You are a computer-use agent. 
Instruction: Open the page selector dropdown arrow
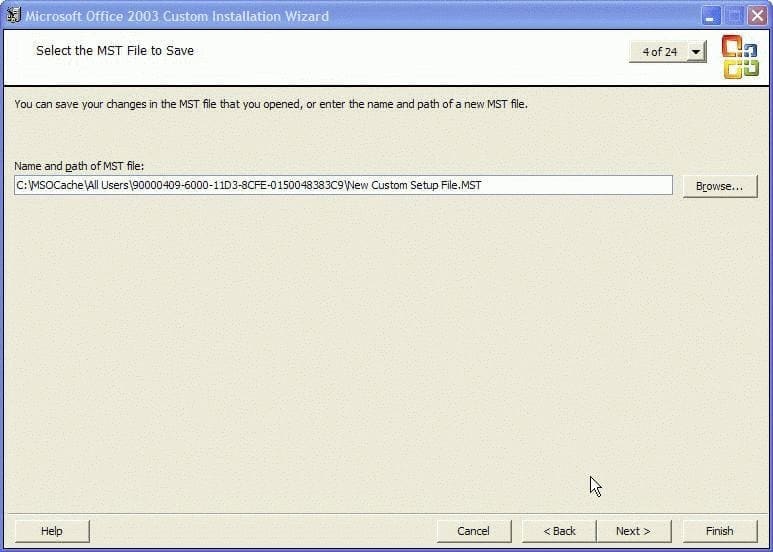[x=696, y=52]
